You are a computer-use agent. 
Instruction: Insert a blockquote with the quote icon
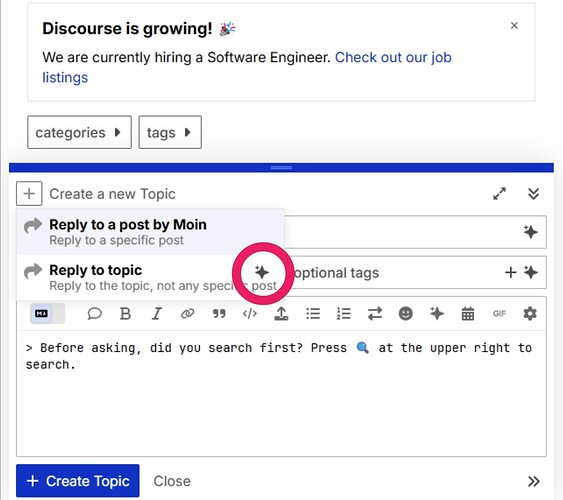219,314
